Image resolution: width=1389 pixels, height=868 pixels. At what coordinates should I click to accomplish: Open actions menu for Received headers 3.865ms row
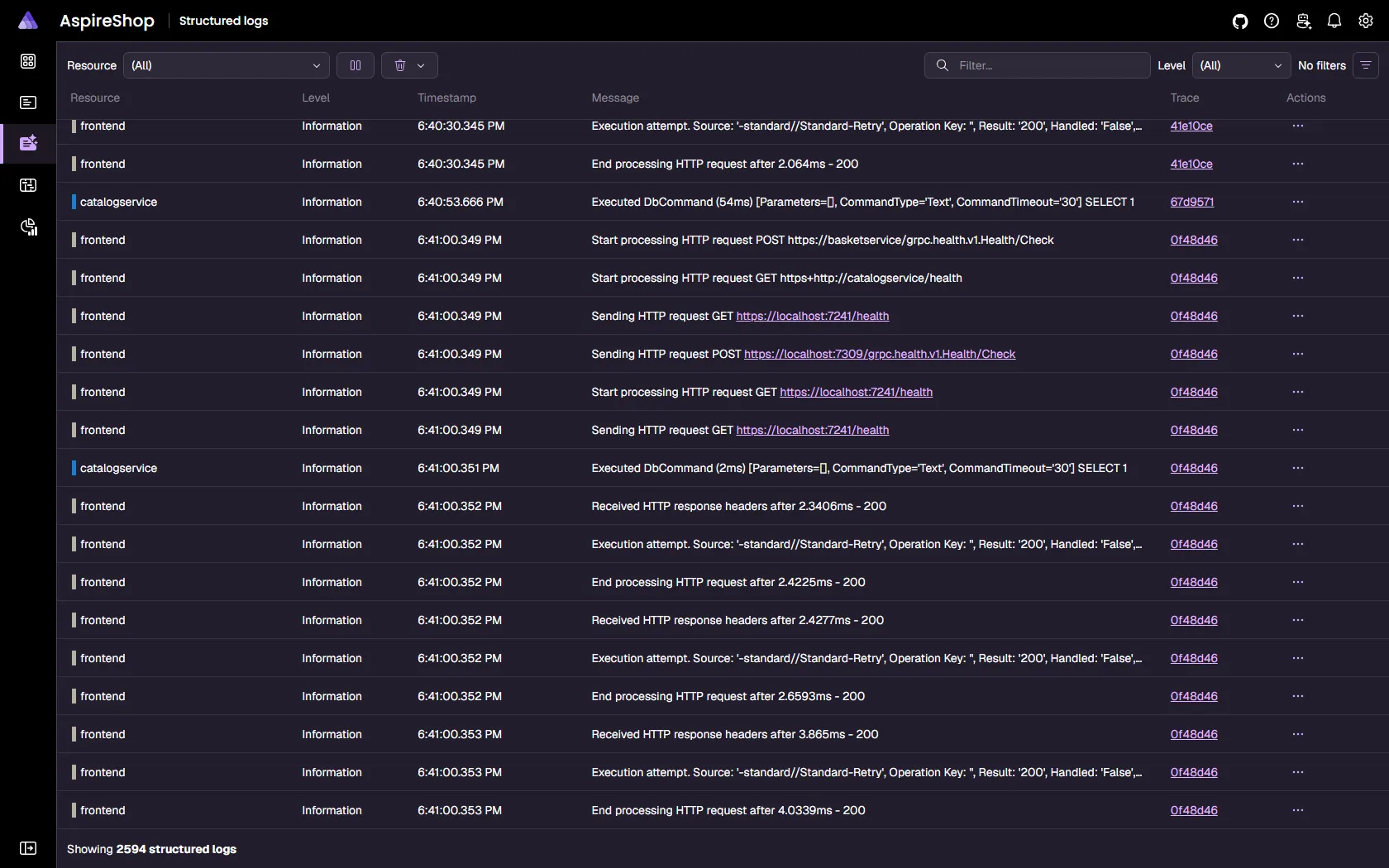coord(1298,734)
